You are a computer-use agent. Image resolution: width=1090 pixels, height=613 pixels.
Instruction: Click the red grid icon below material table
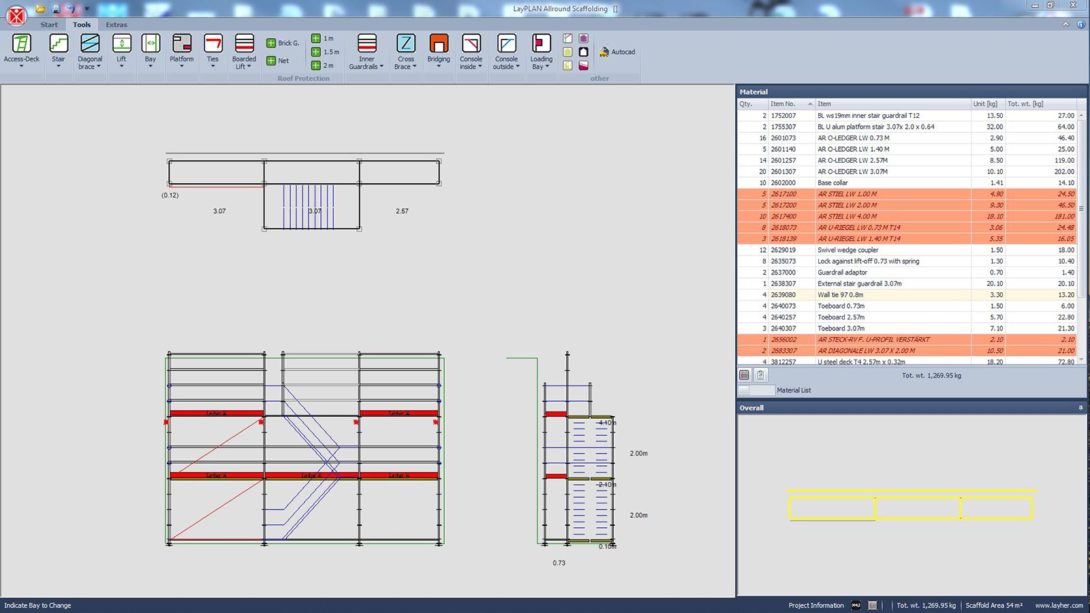744,375
